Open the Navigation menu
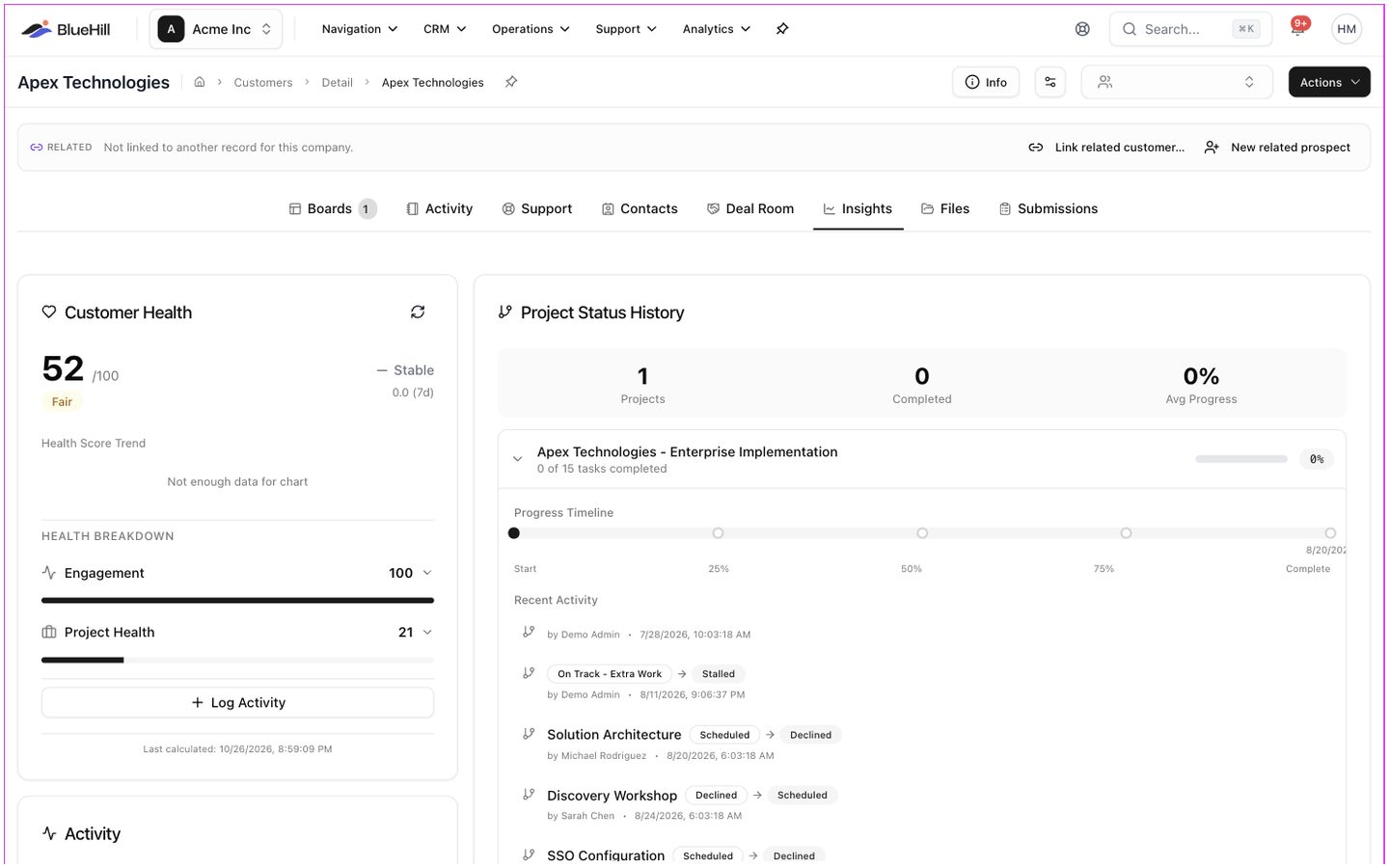The height and width of the screenshot is (868, 1389). click(360, 29)
